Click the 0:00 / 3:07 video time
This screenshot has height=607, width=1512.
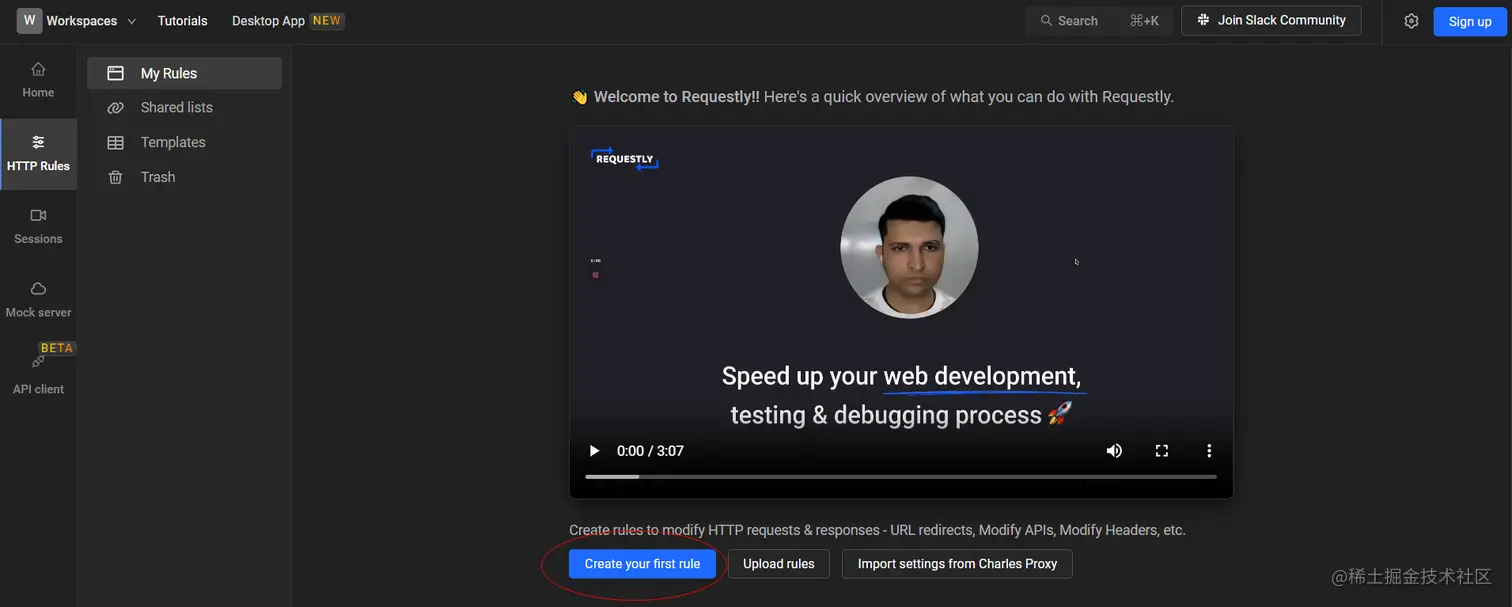point(650,451)
